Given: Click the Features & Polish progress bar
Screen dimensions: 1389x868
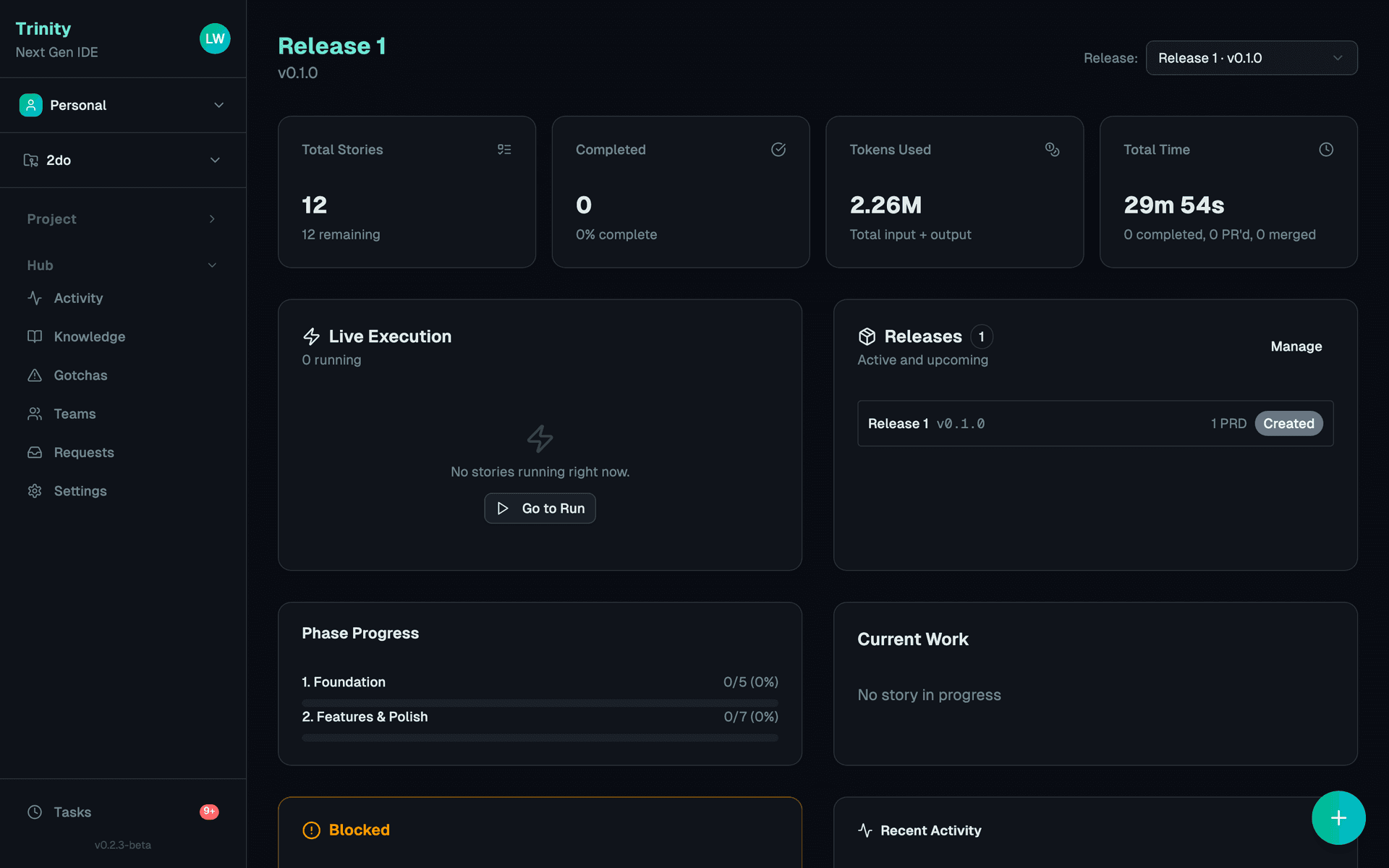Looking at the screenshot, I should coord(540,738).
